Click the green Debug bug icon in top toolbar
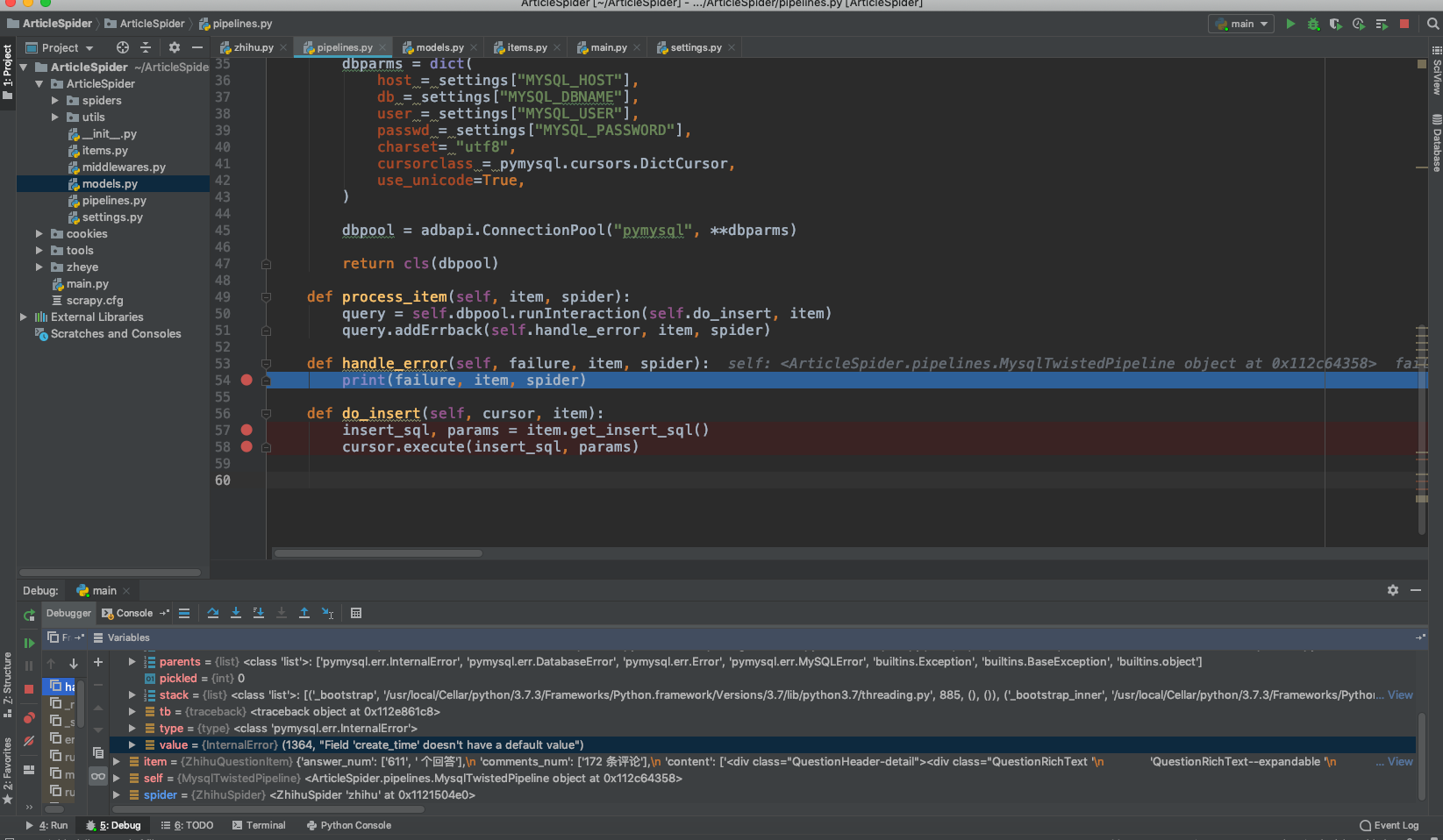Screen dimensions: 1443x840 coord(1313,24)
